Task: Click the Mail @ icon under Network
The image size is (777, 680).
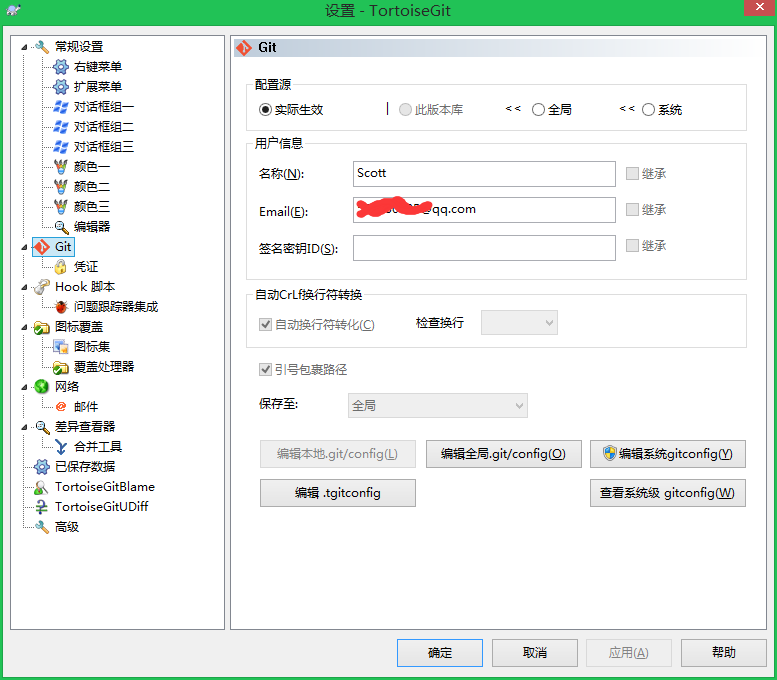Action: click(x=61, y=407)
